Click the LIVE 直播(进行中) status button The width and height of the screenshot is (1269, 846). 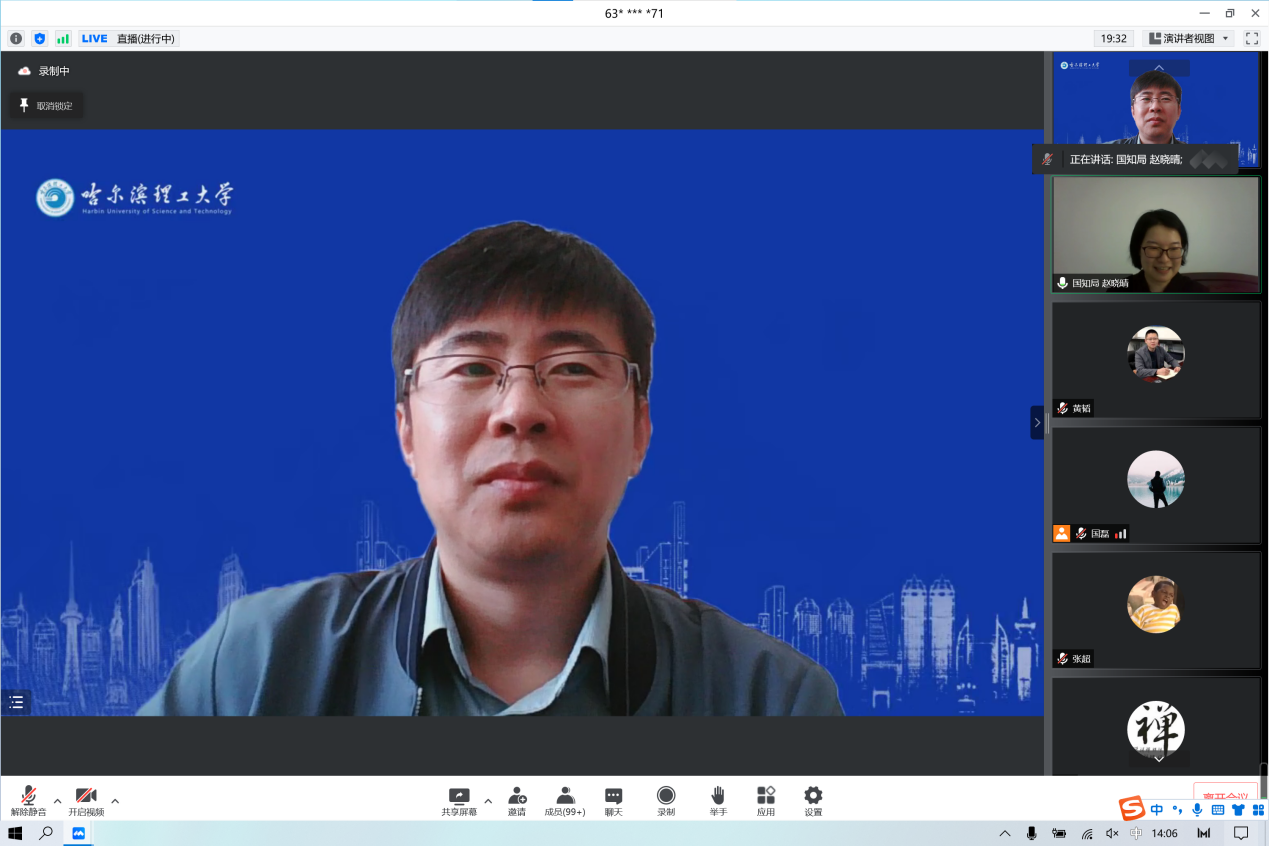(x=129, y=39)
